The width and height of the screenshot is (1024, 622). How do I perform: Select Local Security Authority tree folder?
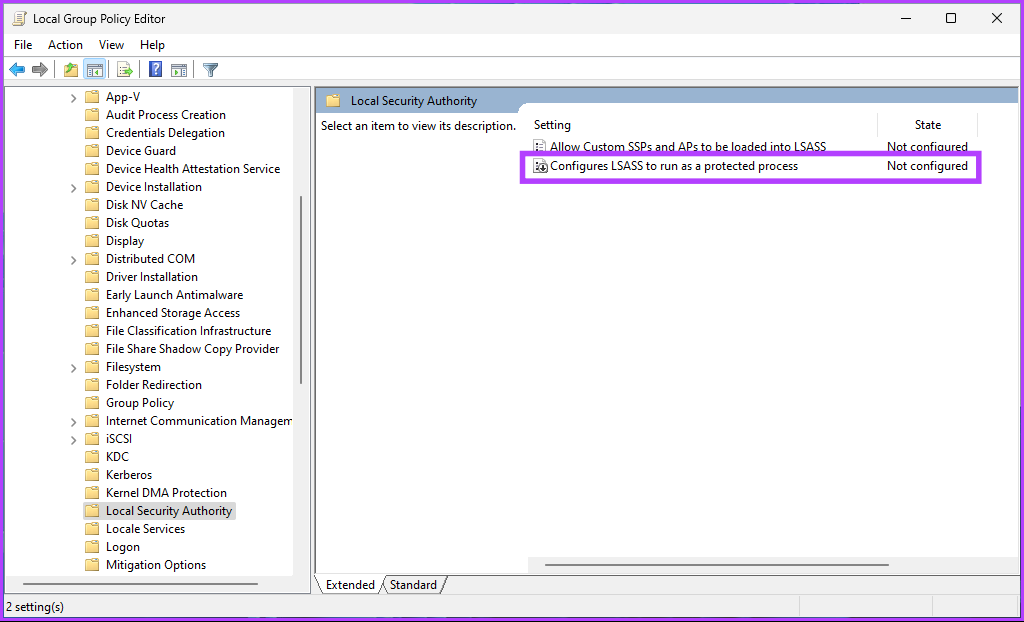point(168,511)
